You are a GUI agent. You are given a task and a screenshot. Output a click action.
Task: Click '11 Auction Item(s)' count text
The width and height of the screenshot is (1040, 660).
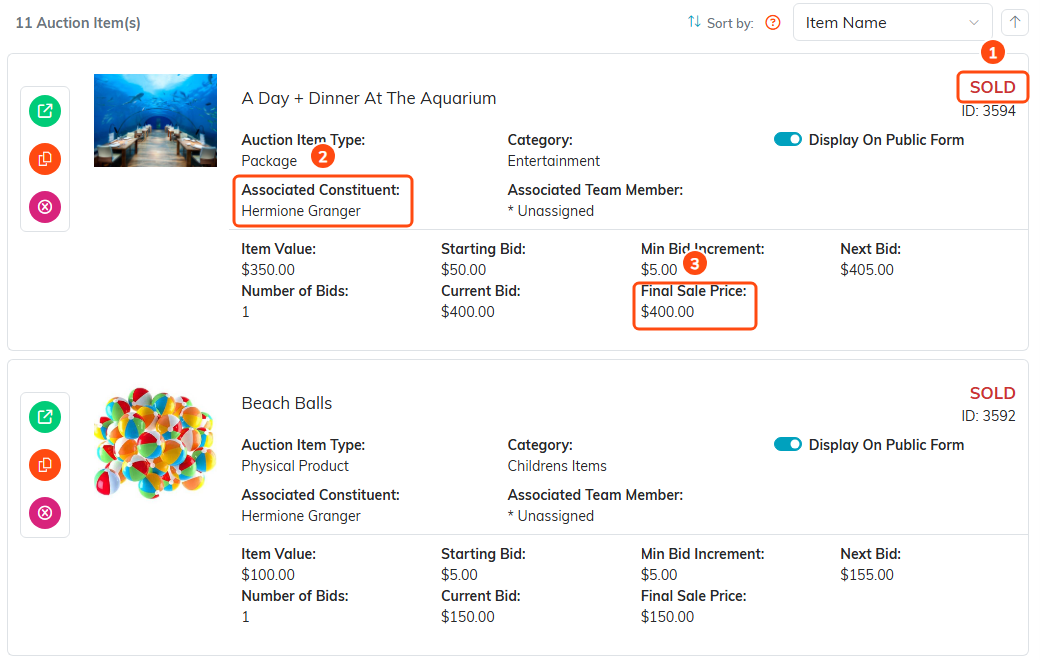tap(78, 23)
